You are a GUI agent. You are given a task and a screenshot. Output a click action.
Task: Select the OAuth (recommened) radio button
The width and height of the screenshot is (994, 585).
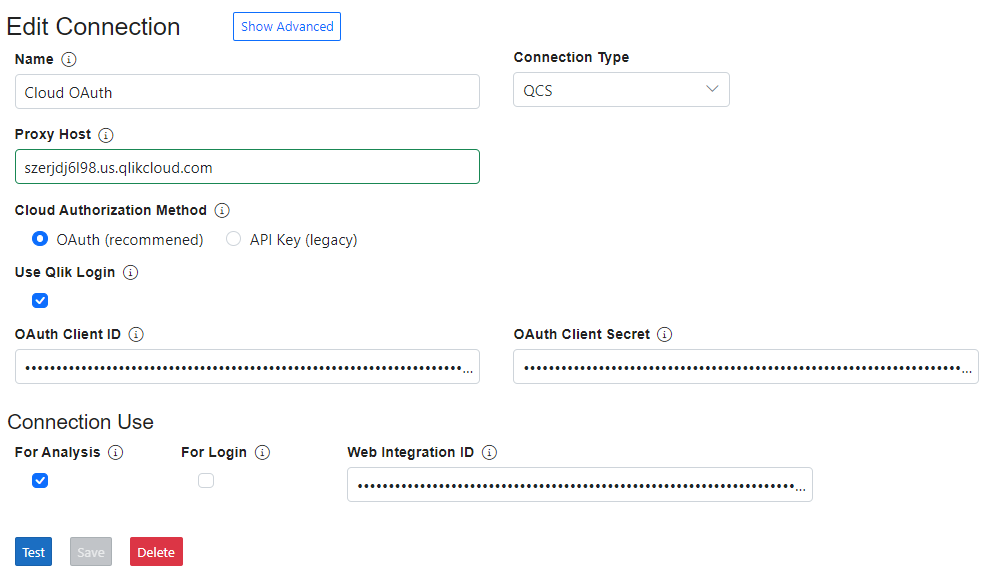coord(40,240)
